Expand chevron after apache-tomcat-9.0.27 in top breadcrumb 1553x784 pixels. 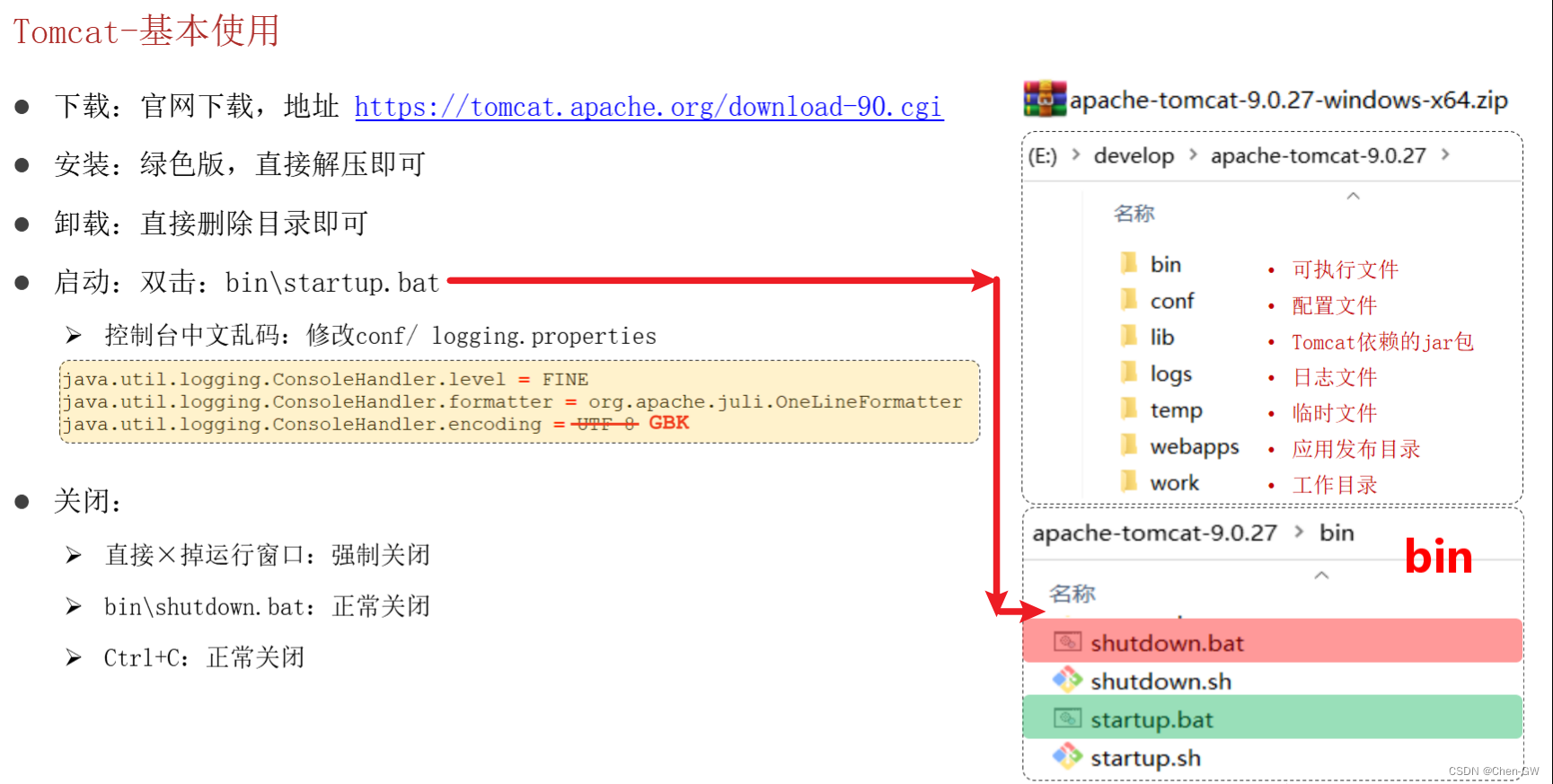[1445, 154]
